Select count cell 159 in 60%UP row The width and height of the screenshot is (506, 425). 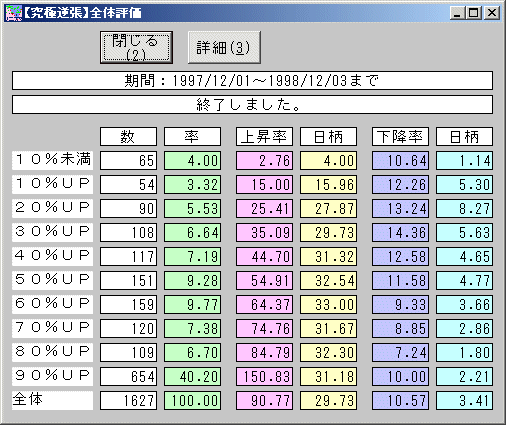128,304
